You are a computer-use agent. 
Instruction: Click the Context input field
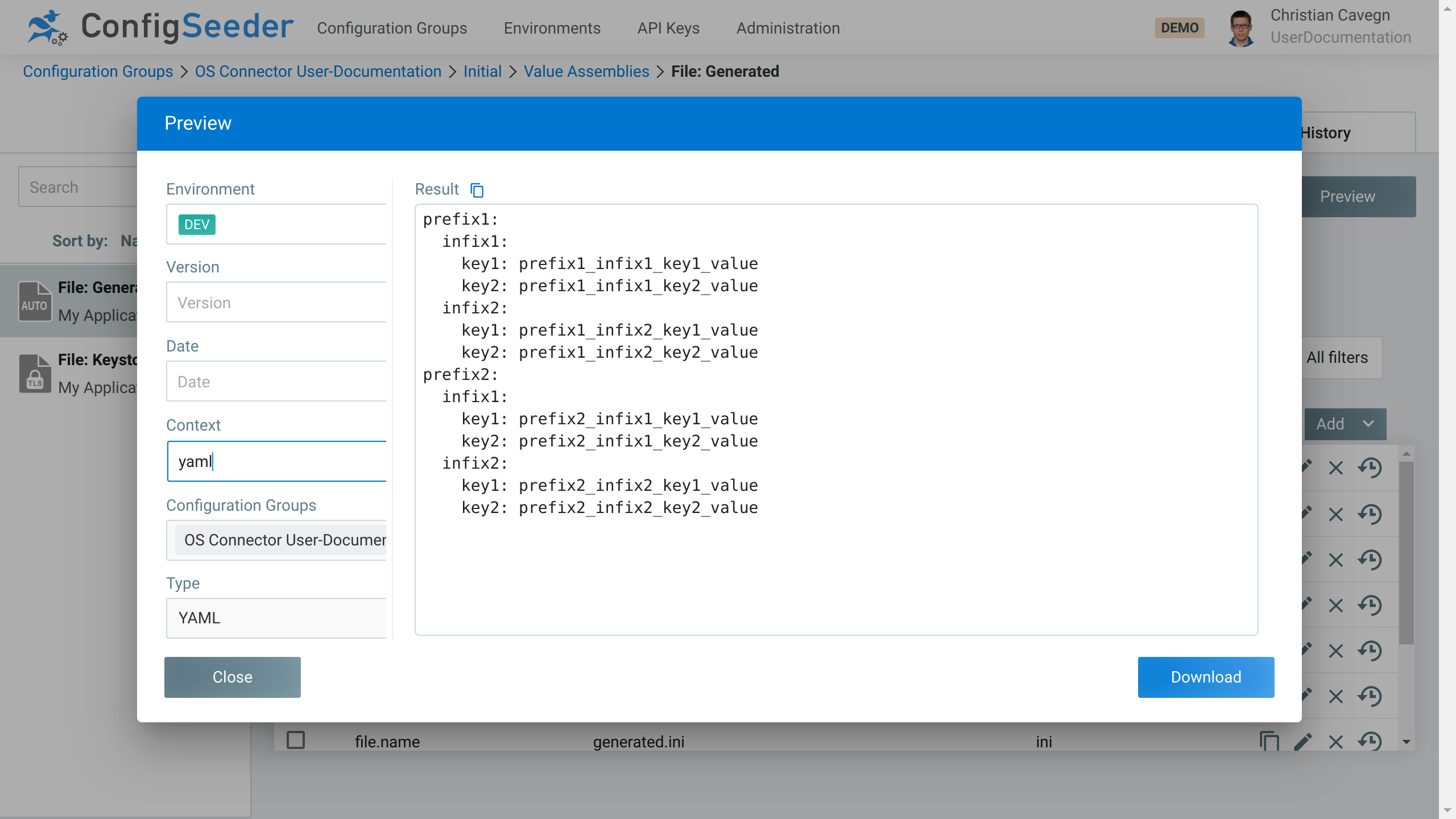click(x=277, y=461)
